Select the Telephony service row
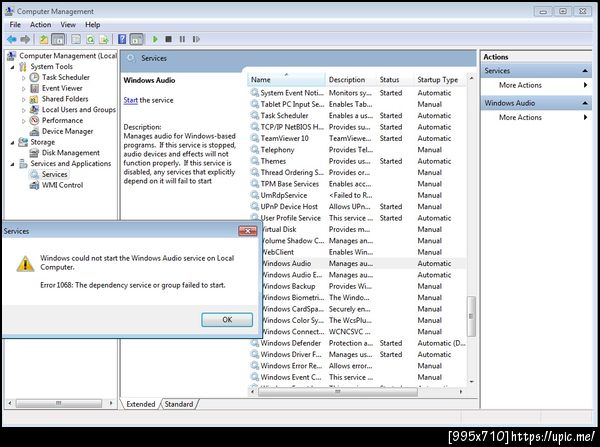Image resolution: width=600 pixels, height=447 pixels. (358, 150)
